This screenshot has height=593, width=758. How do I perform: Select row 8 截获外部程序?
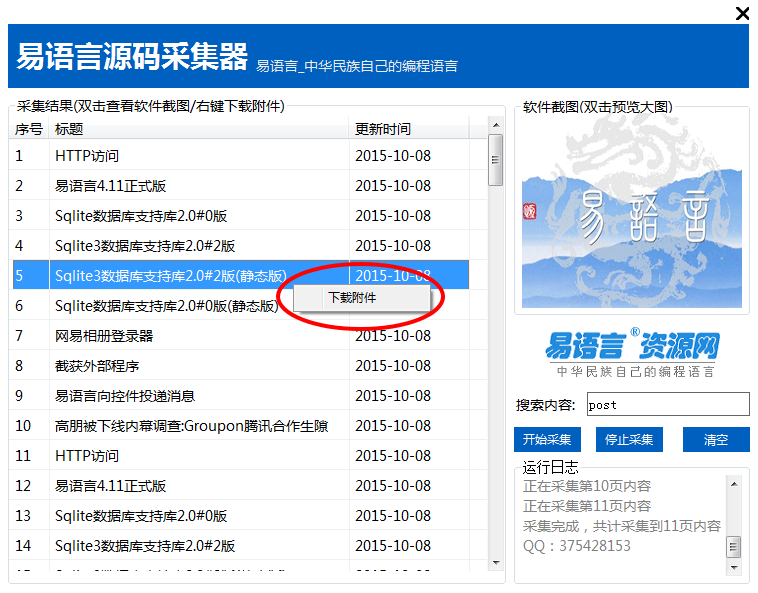pos(240,365)
